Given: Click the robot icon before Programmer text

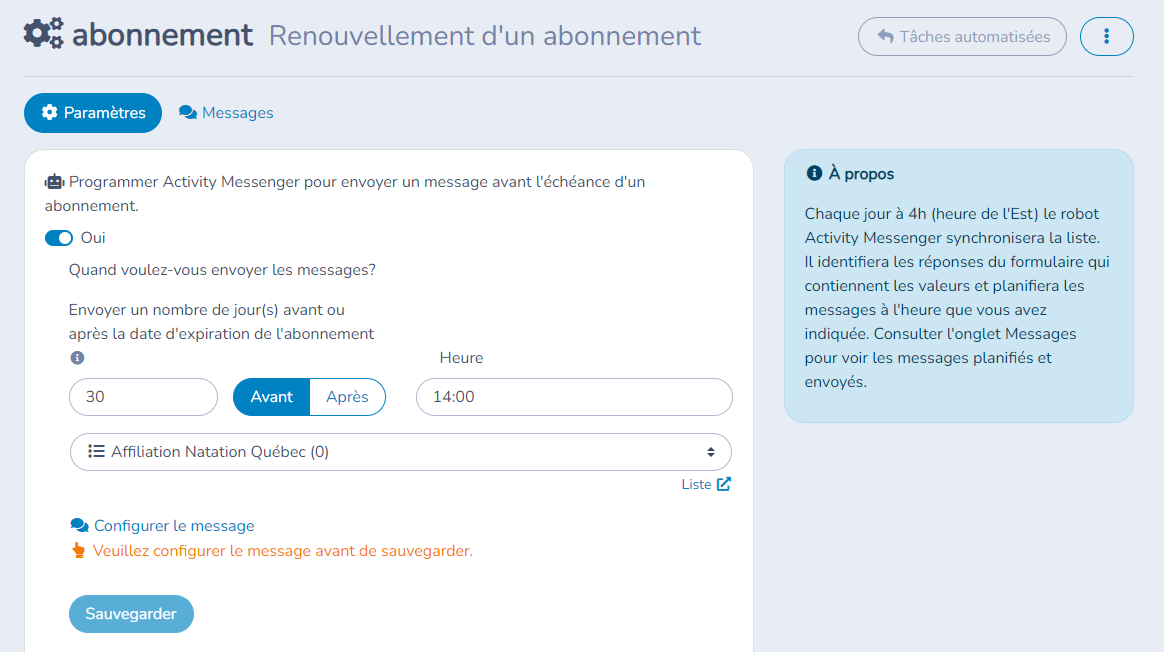Looking at the screenshot, I should pos(54,182).
